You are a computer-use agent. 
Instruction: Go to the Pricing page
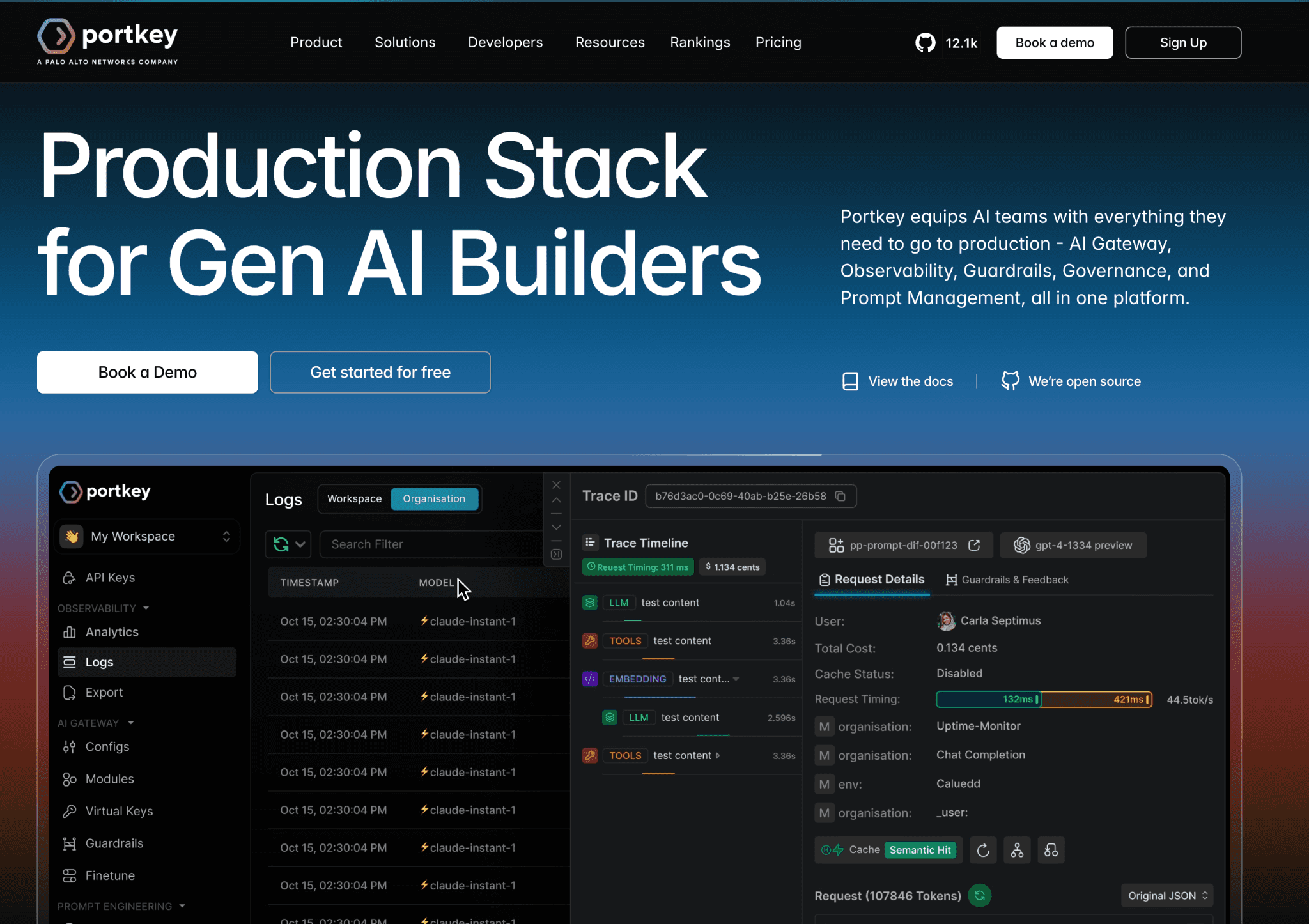[x=778, y=42]
